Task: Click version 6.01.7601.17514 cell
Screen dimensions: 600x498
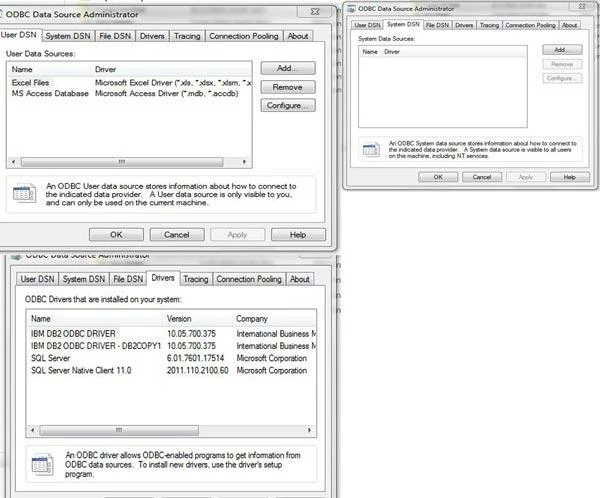Action: point(196,358)
